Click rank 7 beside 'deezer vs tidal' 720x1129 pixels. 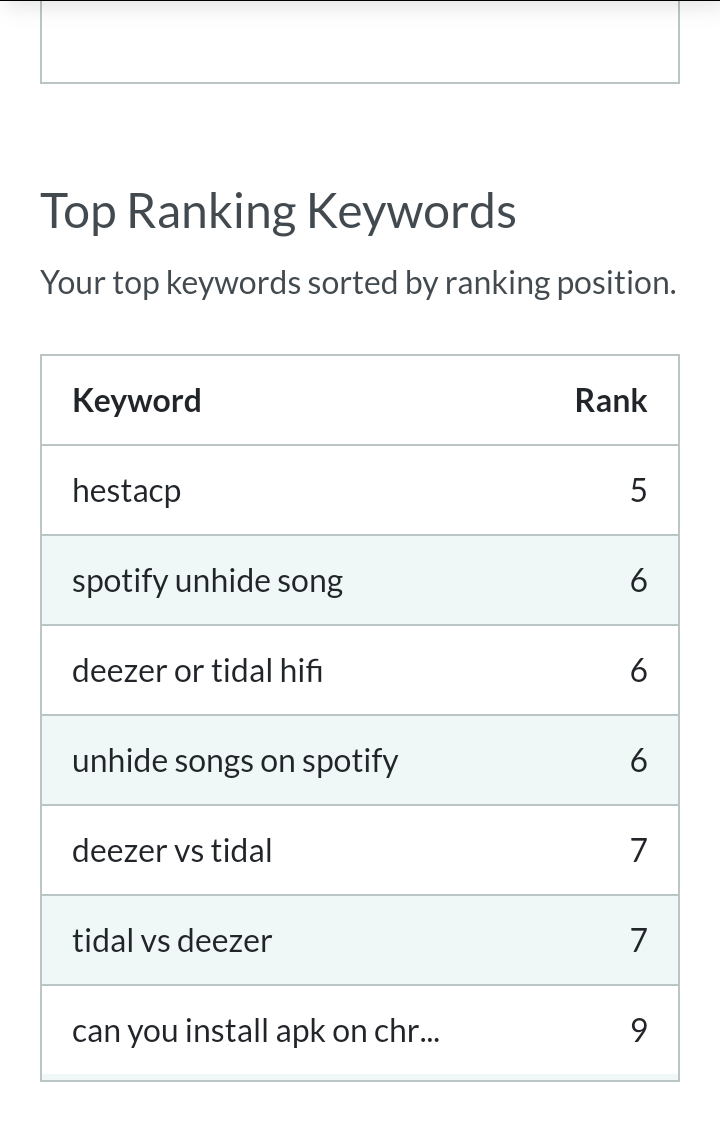(x=639, y=851)
